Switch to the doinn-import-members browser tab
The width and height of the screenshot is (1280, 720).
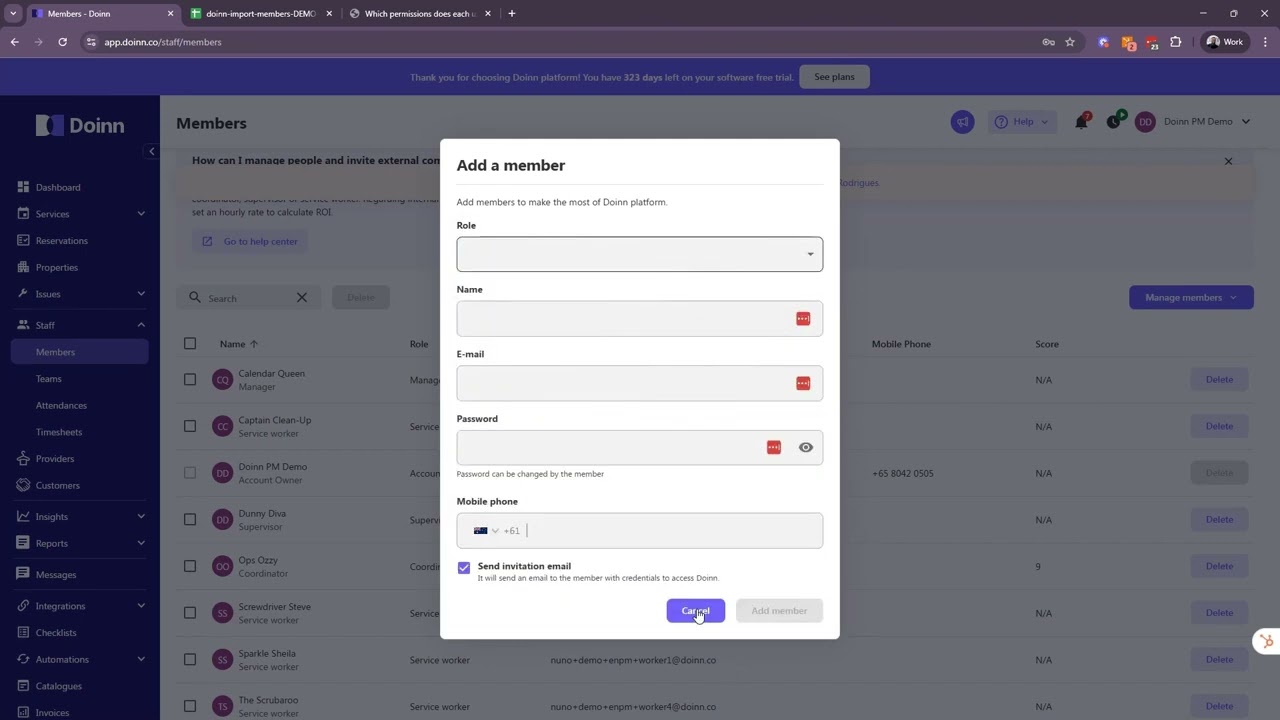click(x=260, y=14)
